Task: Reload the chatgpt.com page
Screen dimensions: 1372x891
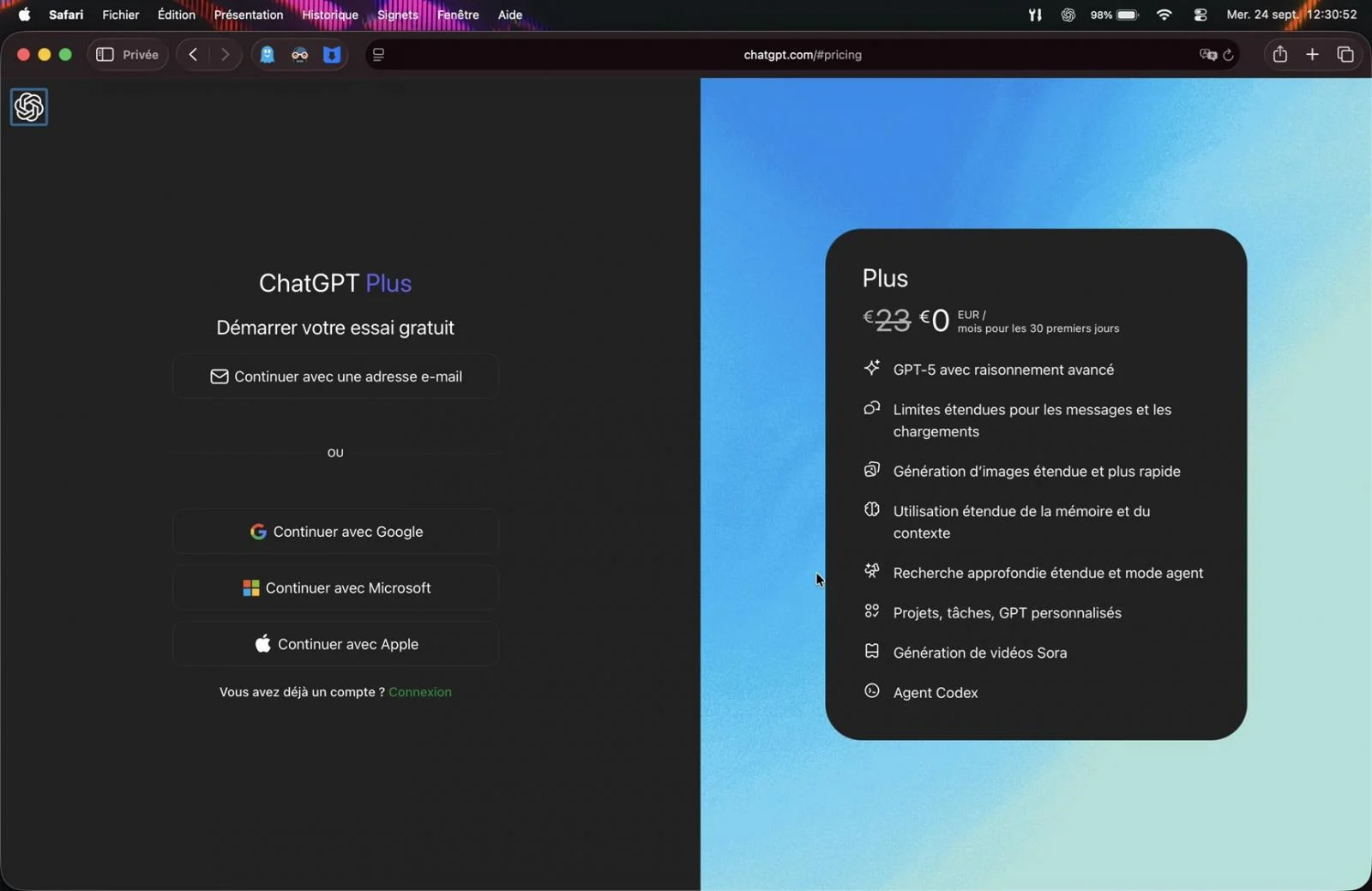Action: [x=1230, y=54]
